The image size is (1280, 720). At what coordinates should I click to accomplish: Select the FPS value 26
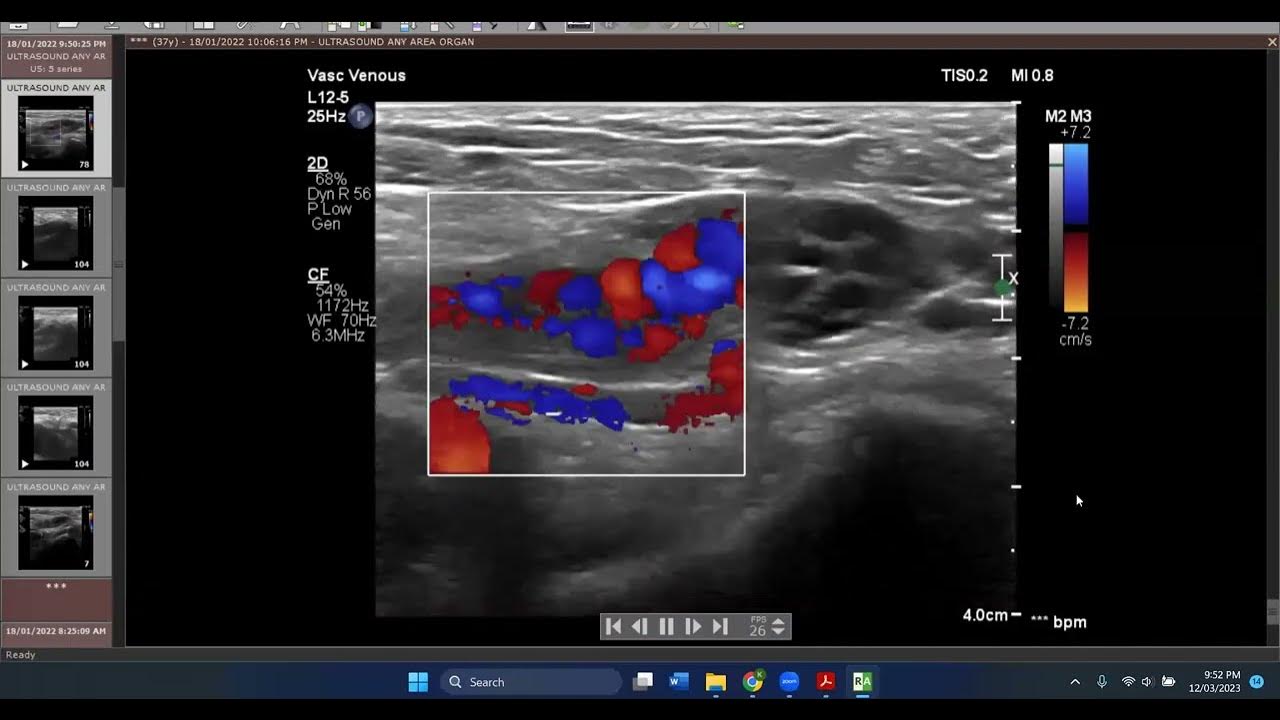coord(757,631)
